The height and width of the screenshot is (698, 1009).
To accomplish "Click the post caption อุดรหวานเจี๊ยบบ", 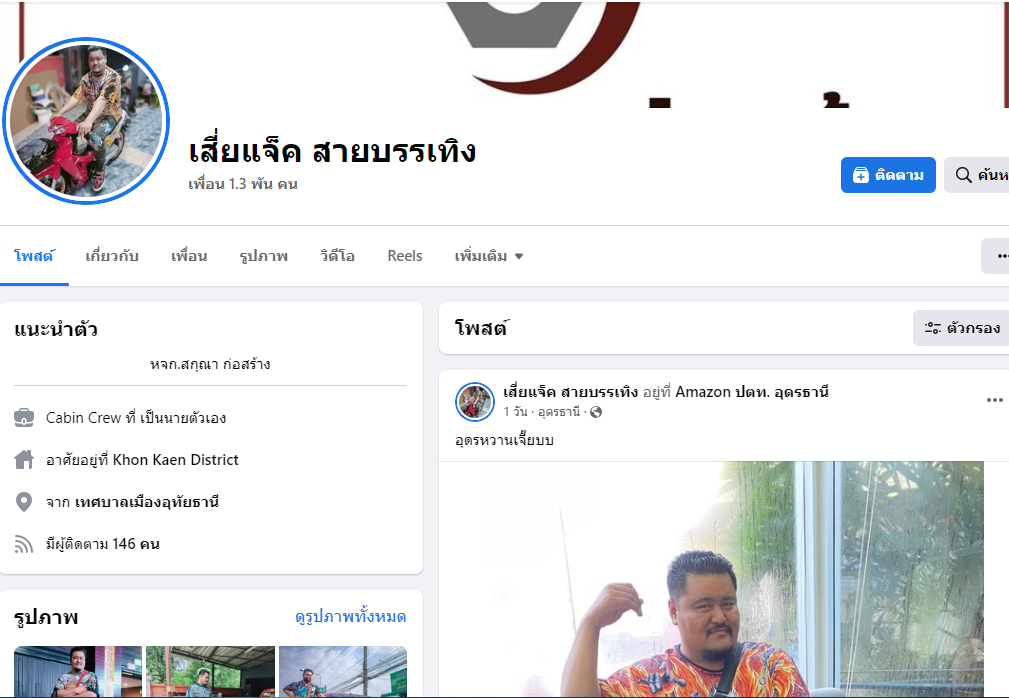I will [504, 441].
